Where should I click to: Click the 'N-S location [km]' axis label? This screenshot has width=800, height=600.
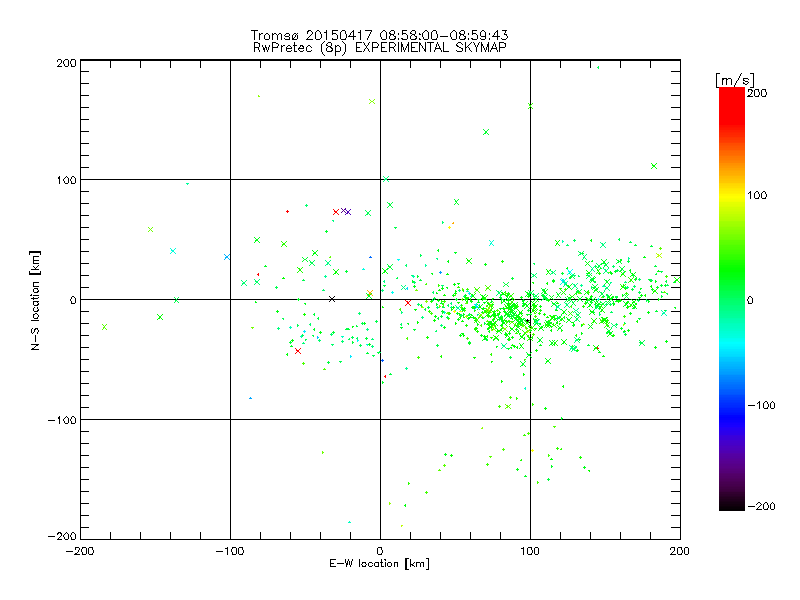coord(35,300)
